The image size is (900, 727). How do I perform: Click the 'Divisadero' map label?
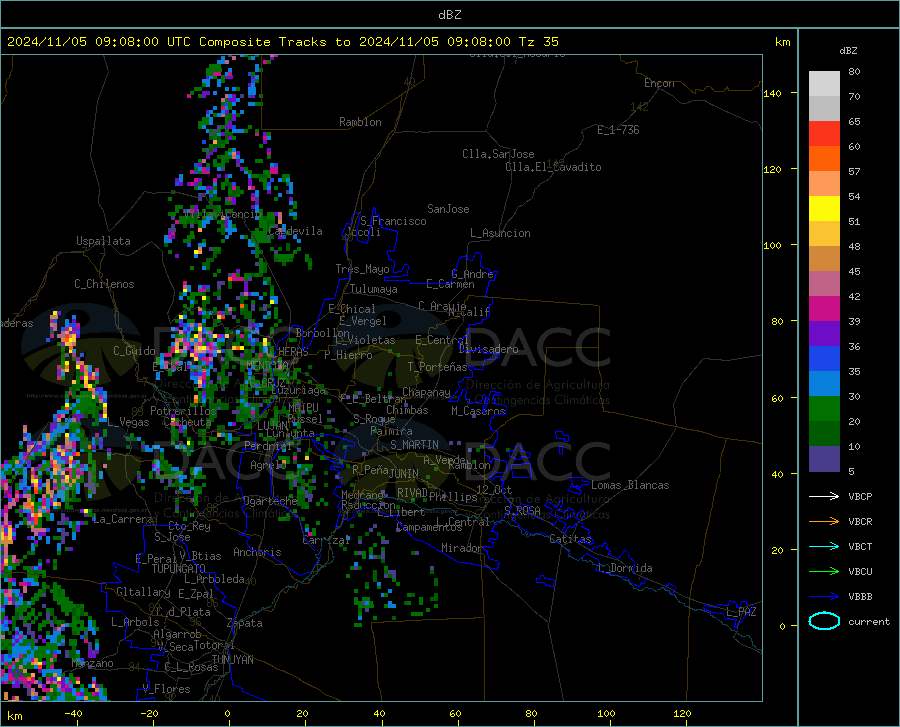[488, 349]
